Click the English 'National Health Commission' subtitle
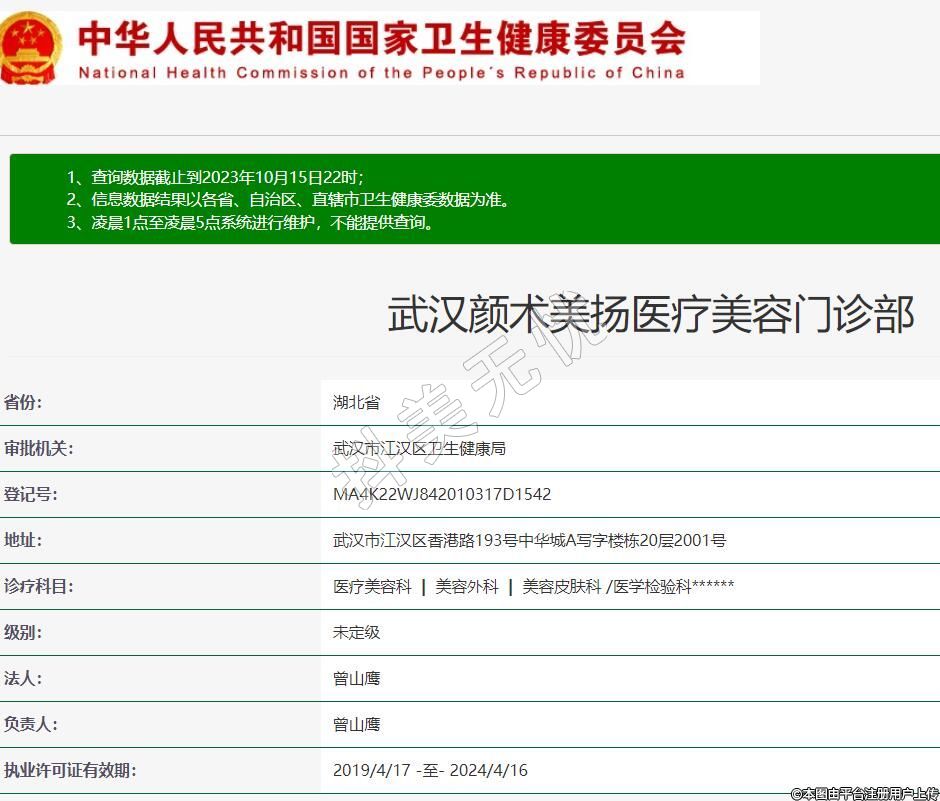This screenshot has width=940, height=801. 381,72
